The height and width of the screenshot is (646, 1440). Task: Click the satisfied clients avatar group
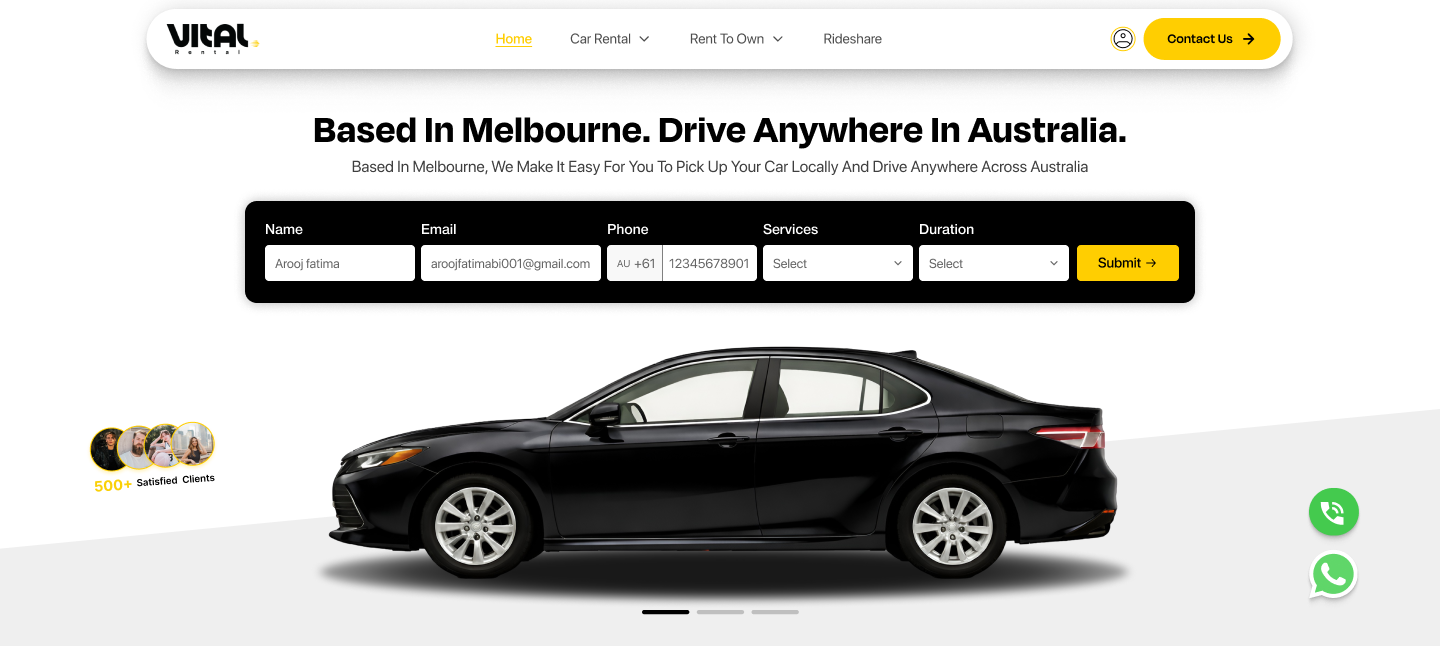pyautogui.click(x=152, y=446)
